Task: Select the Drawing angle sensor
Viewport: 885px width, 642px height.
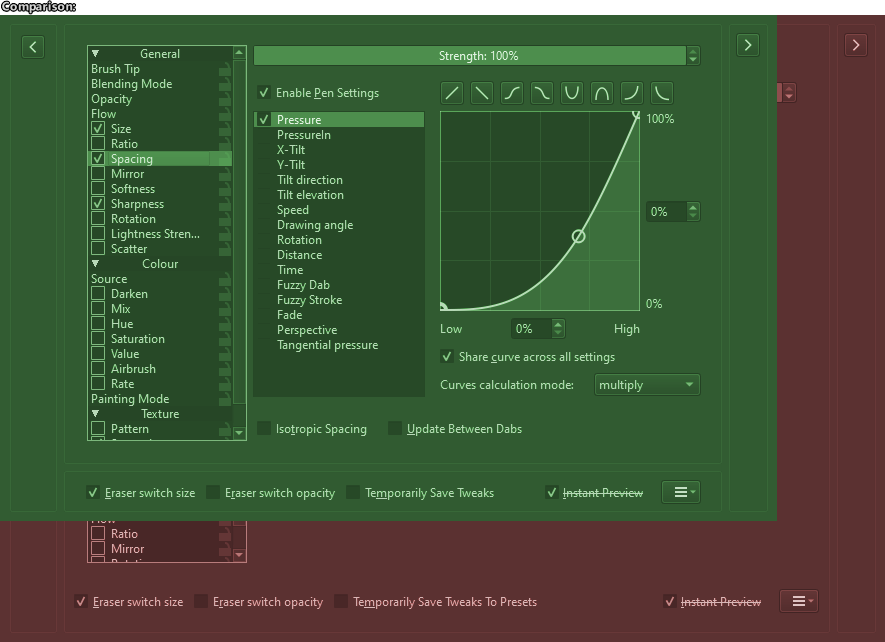Action: tap(339, 225)
